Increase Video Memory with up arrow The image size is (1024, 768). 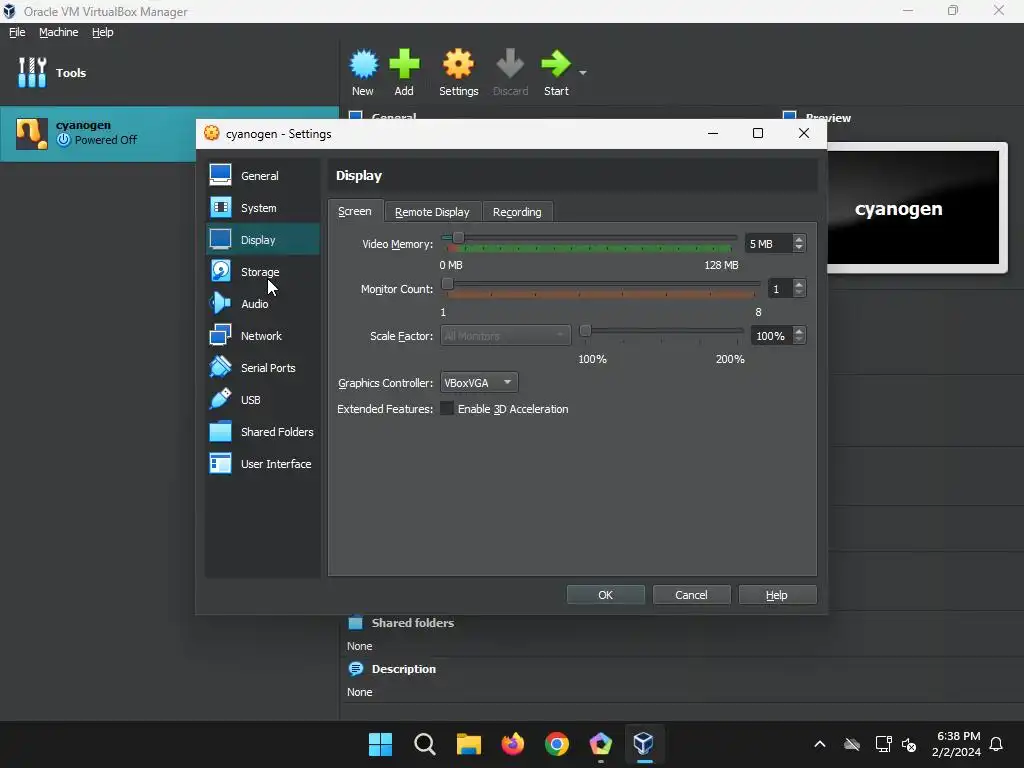click(x=799, y=239)
